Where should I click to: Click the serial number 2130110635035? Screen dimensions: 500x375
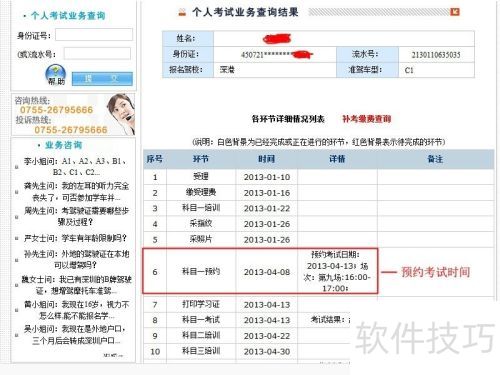(436, 55)
